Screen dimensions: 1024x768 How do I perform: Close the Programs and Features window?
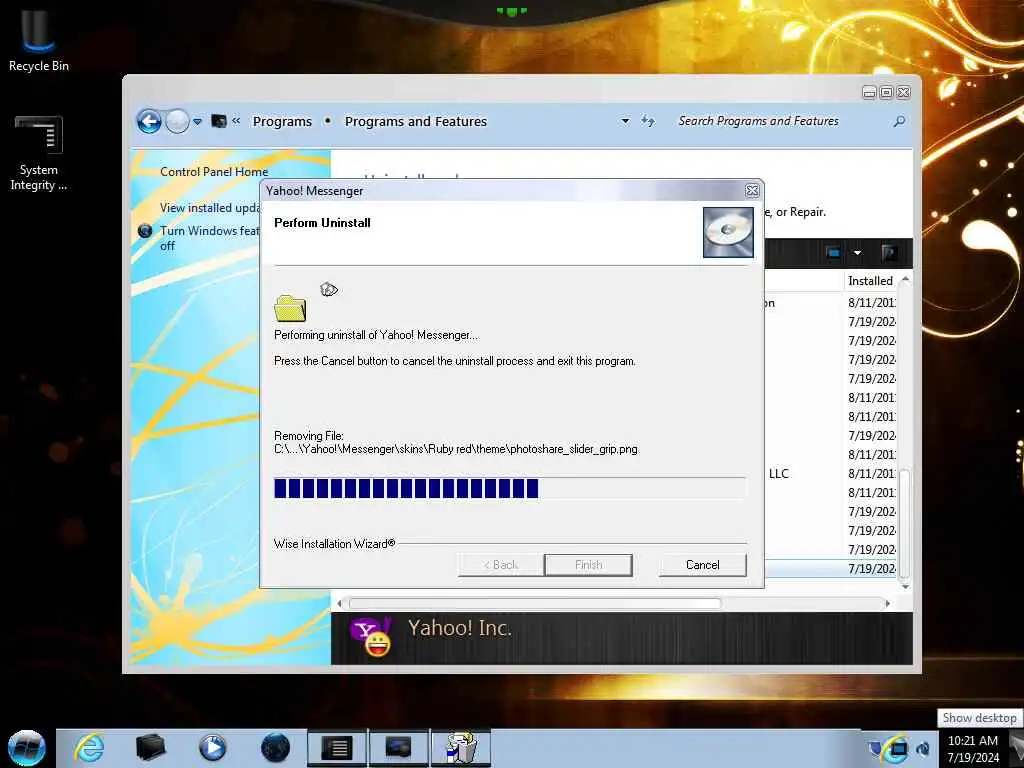coord(903,93)
